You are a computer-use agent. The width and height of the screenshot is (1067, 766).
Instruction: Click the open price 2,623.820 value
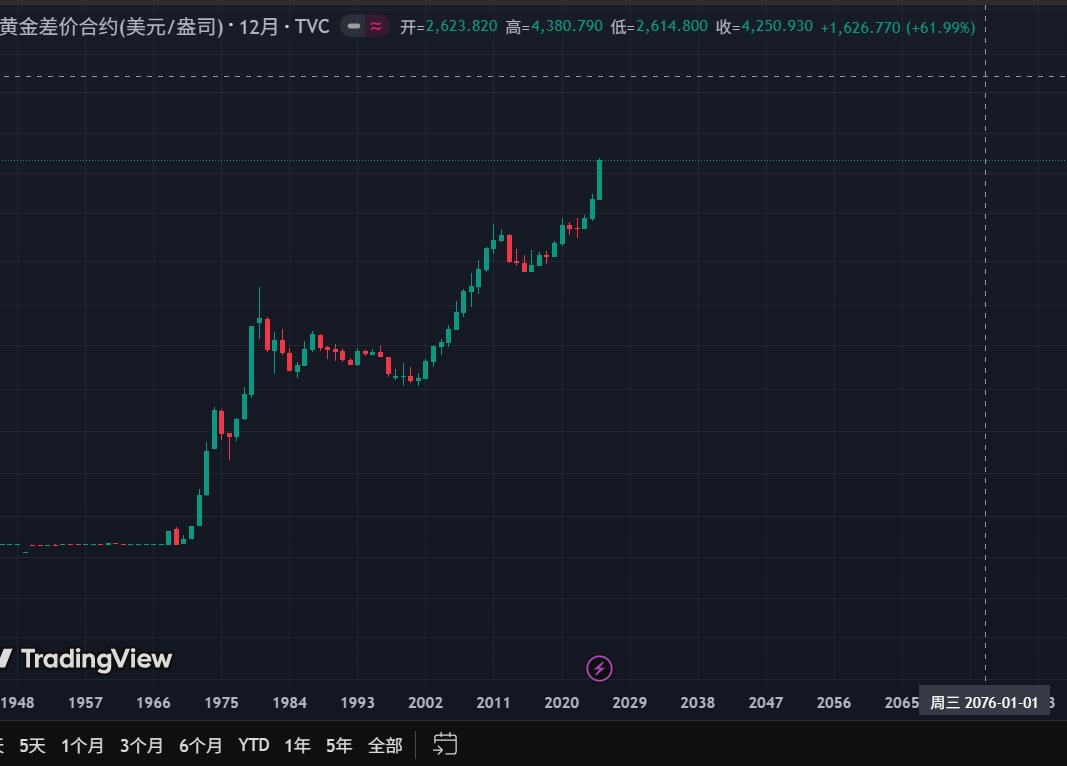(461, 27)
